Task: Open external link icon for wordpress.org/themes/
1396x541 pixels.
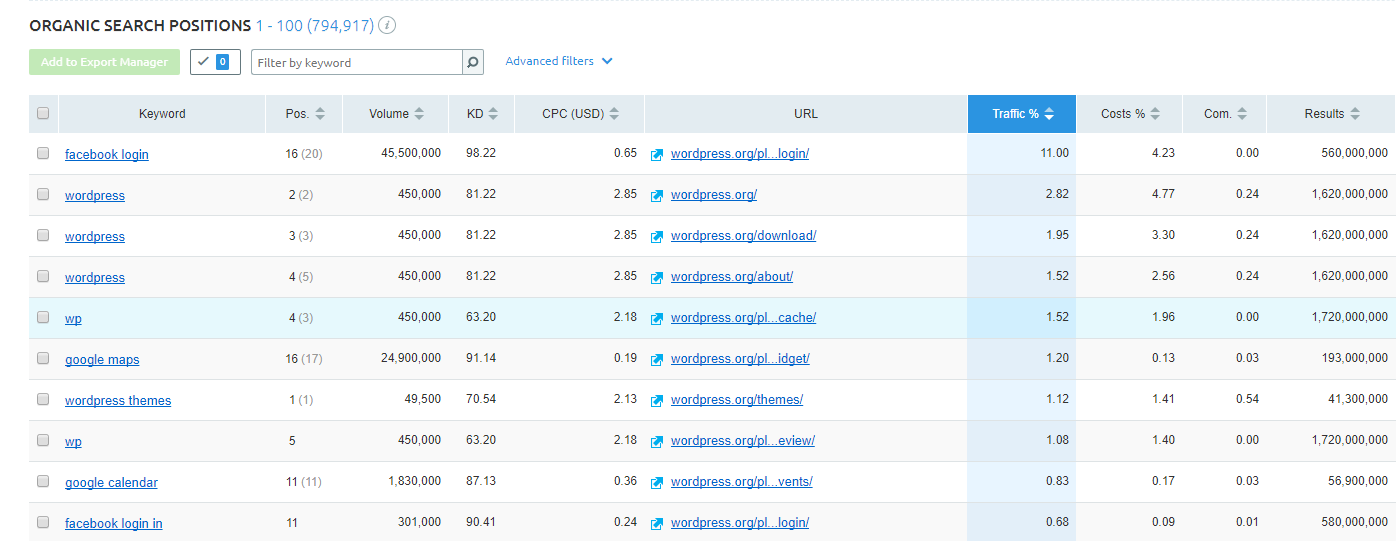Action: point(657,401)
